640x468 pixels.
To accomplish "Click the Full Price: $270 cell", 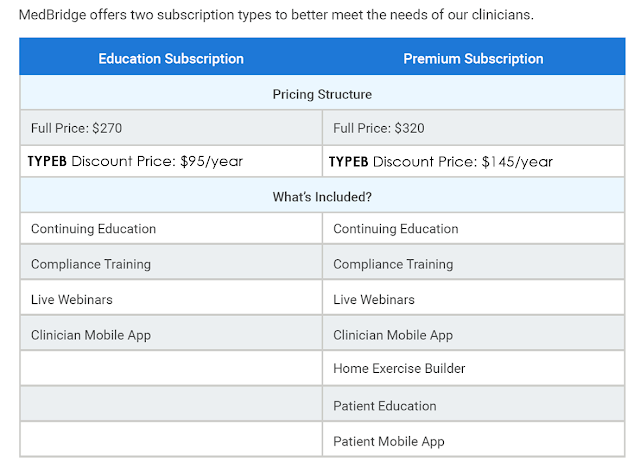I will coord(77,128).
